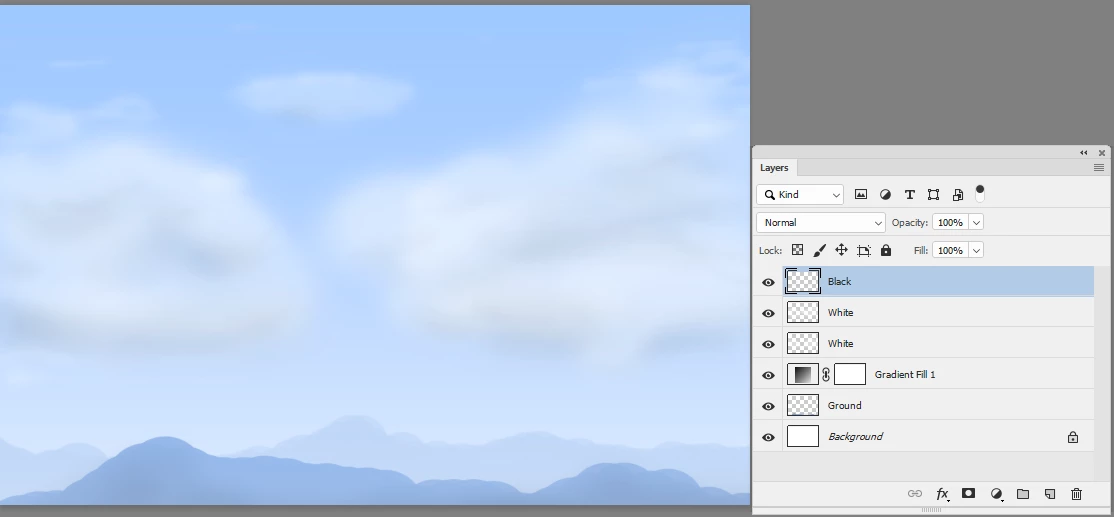Screen dimensions: 1114x517
Task: Click the panel resize grip at bottom
Action: coord(931,510)
